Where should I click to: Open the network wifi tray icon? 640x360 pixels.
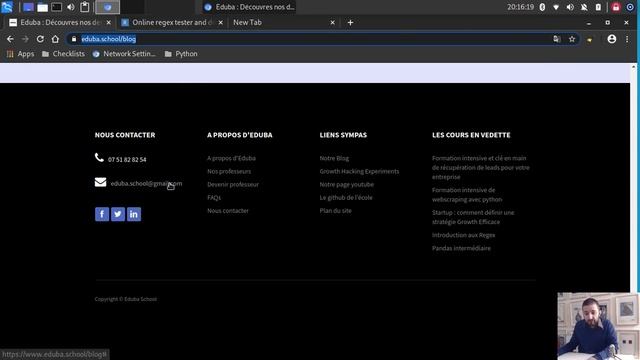[556, 7]
